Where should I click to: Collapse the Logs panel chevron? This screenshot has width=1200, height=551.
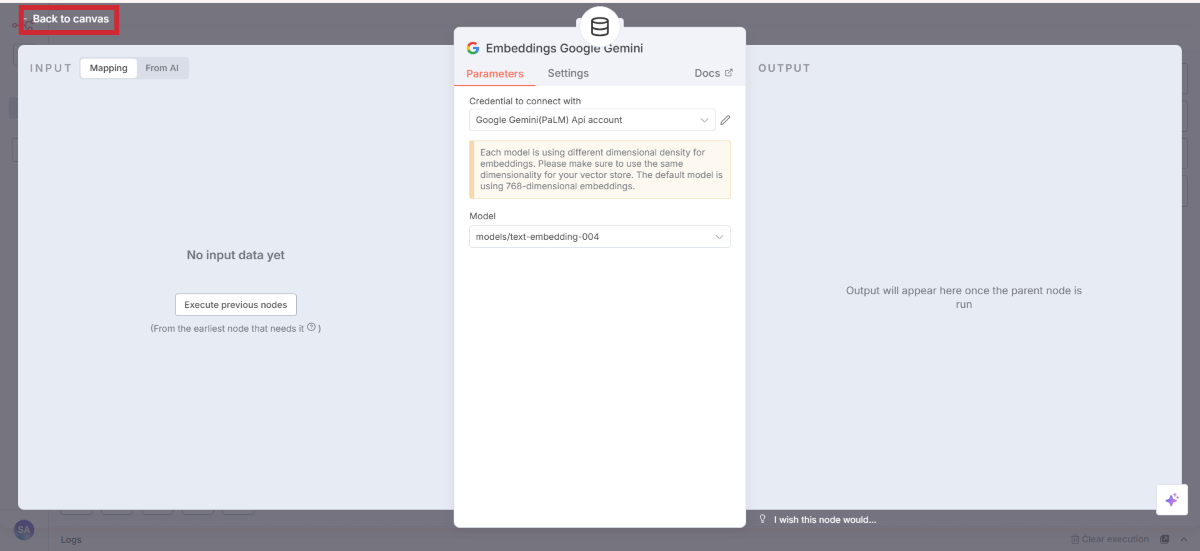(1184, 540)
